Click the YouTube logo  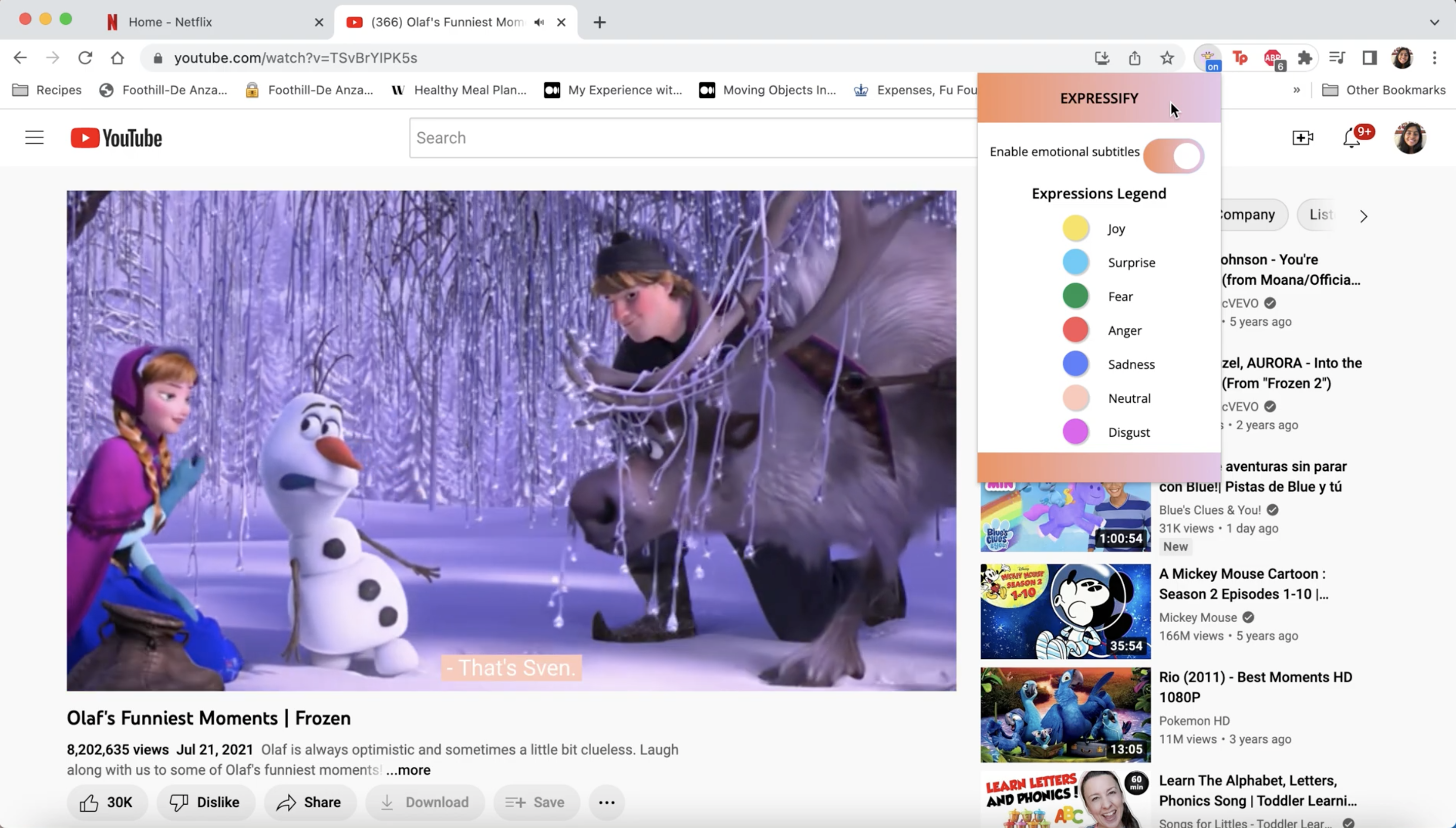tap(116, 138)
